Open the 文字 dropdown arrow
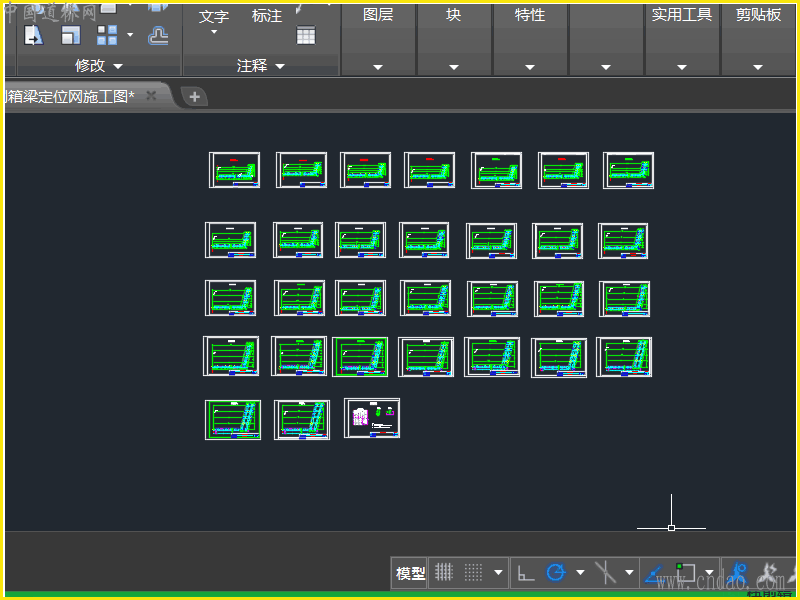This screenshot has height=600, width=800. coord(214,32)
